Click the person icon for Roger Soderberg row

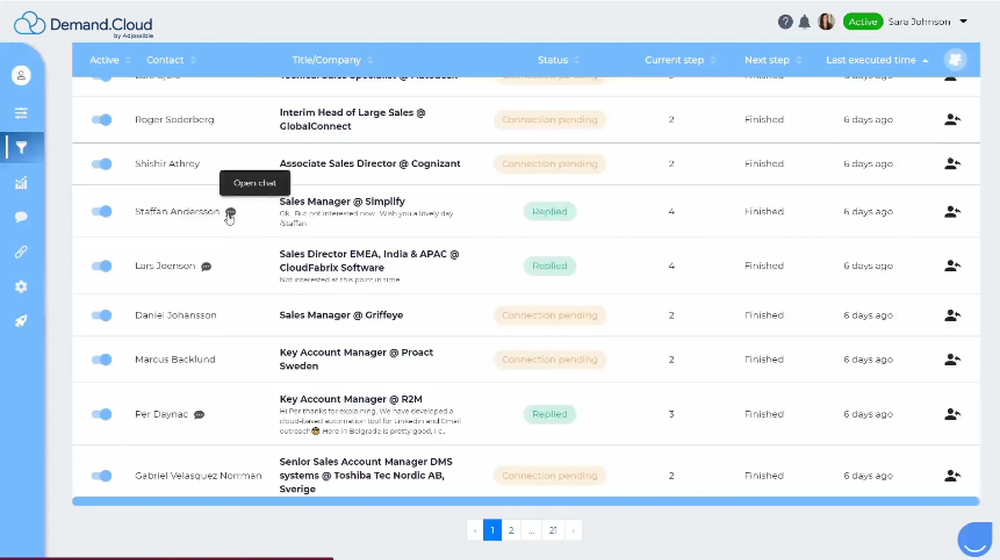click(x=952, y=119)
